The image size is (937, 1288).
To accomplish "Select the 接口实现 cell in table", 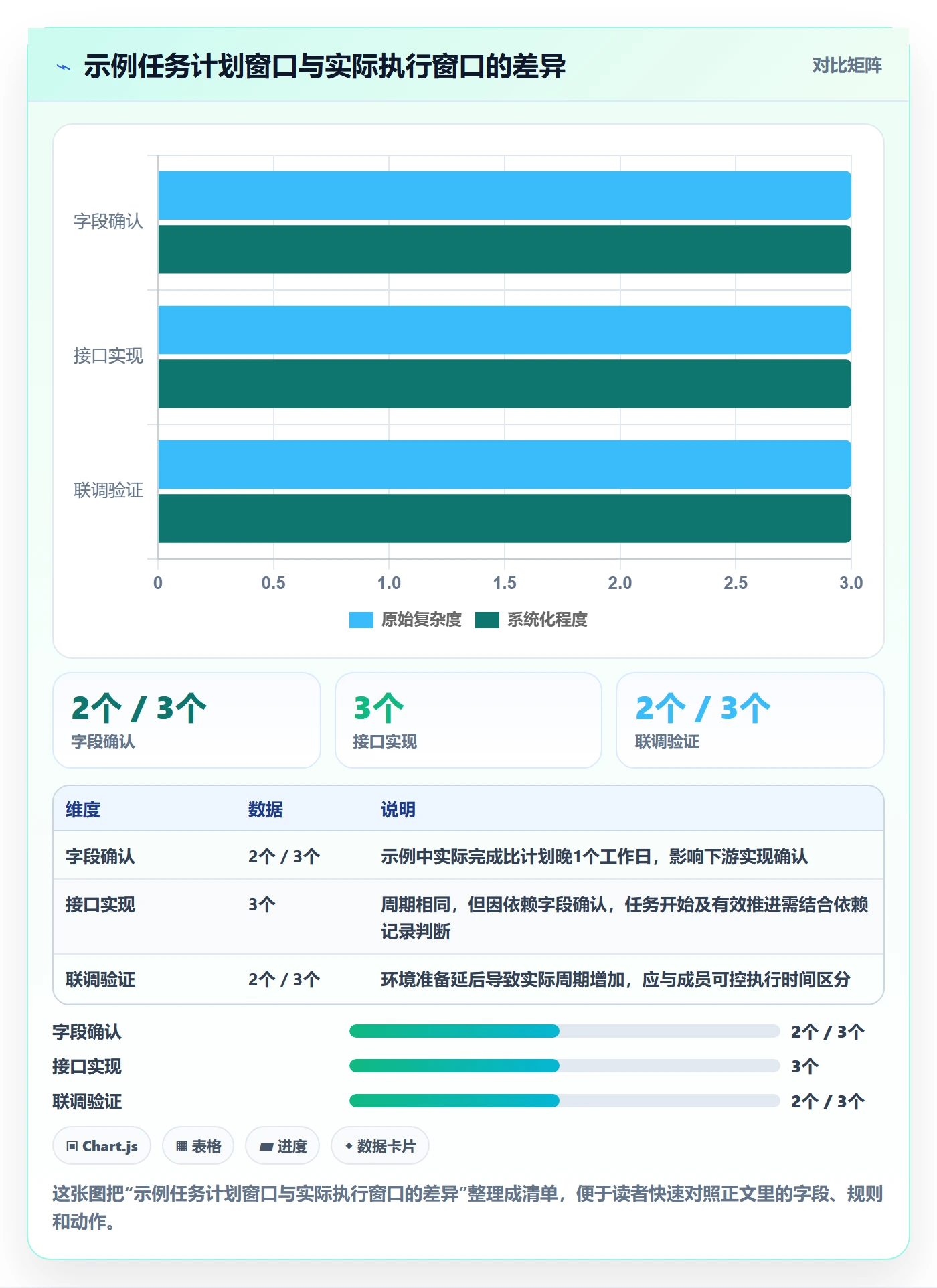I will 100,904.
